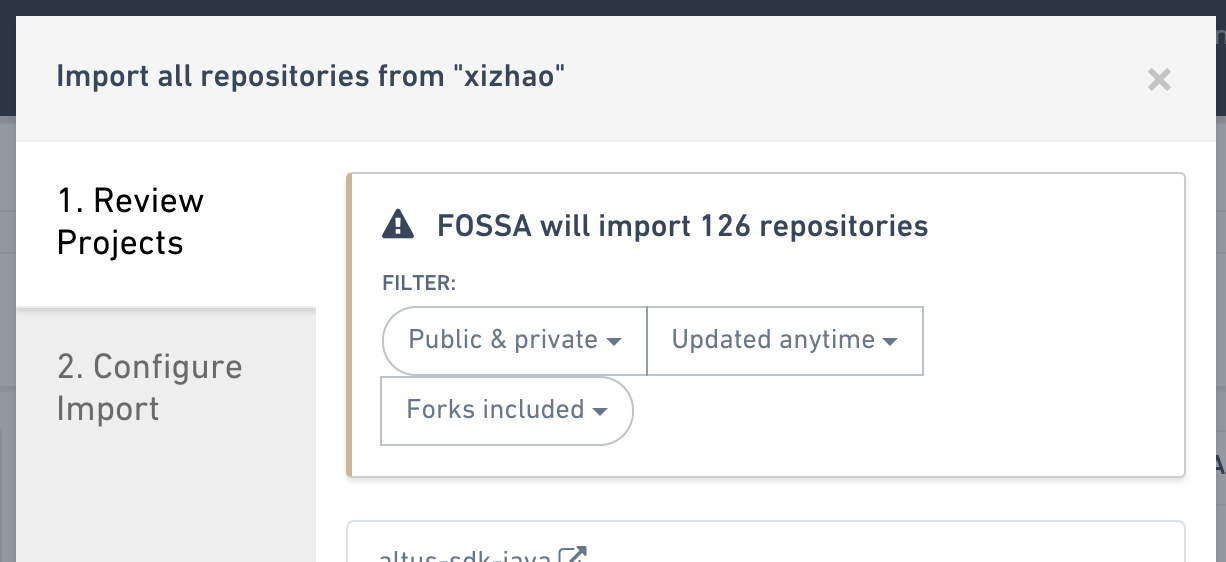Click the caret arrow beside Public & private
This screenshot has height=562, width=1226.
tap(613, 342)
